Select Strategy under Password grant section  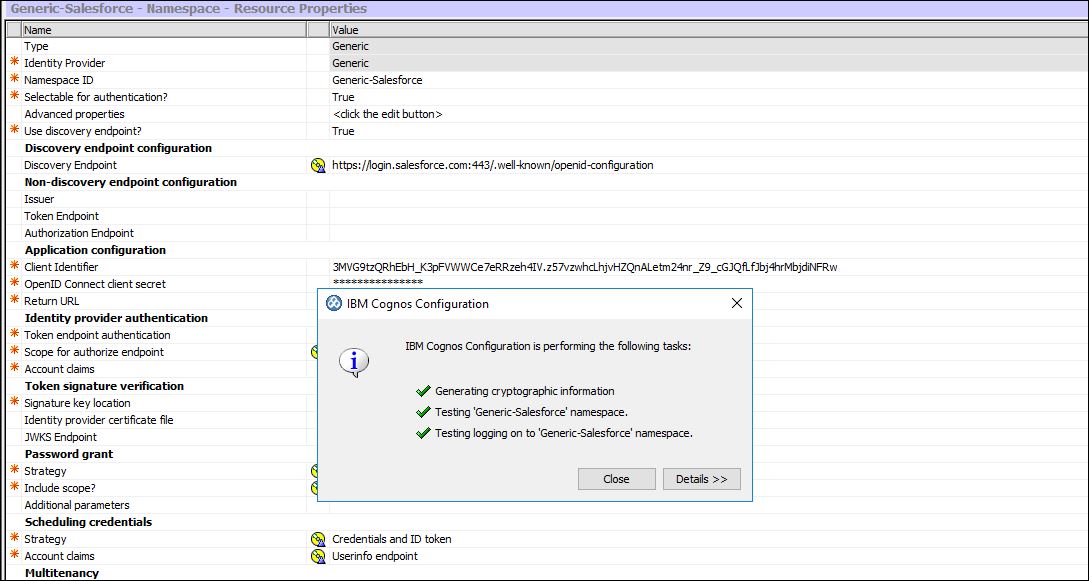(45, 471)
